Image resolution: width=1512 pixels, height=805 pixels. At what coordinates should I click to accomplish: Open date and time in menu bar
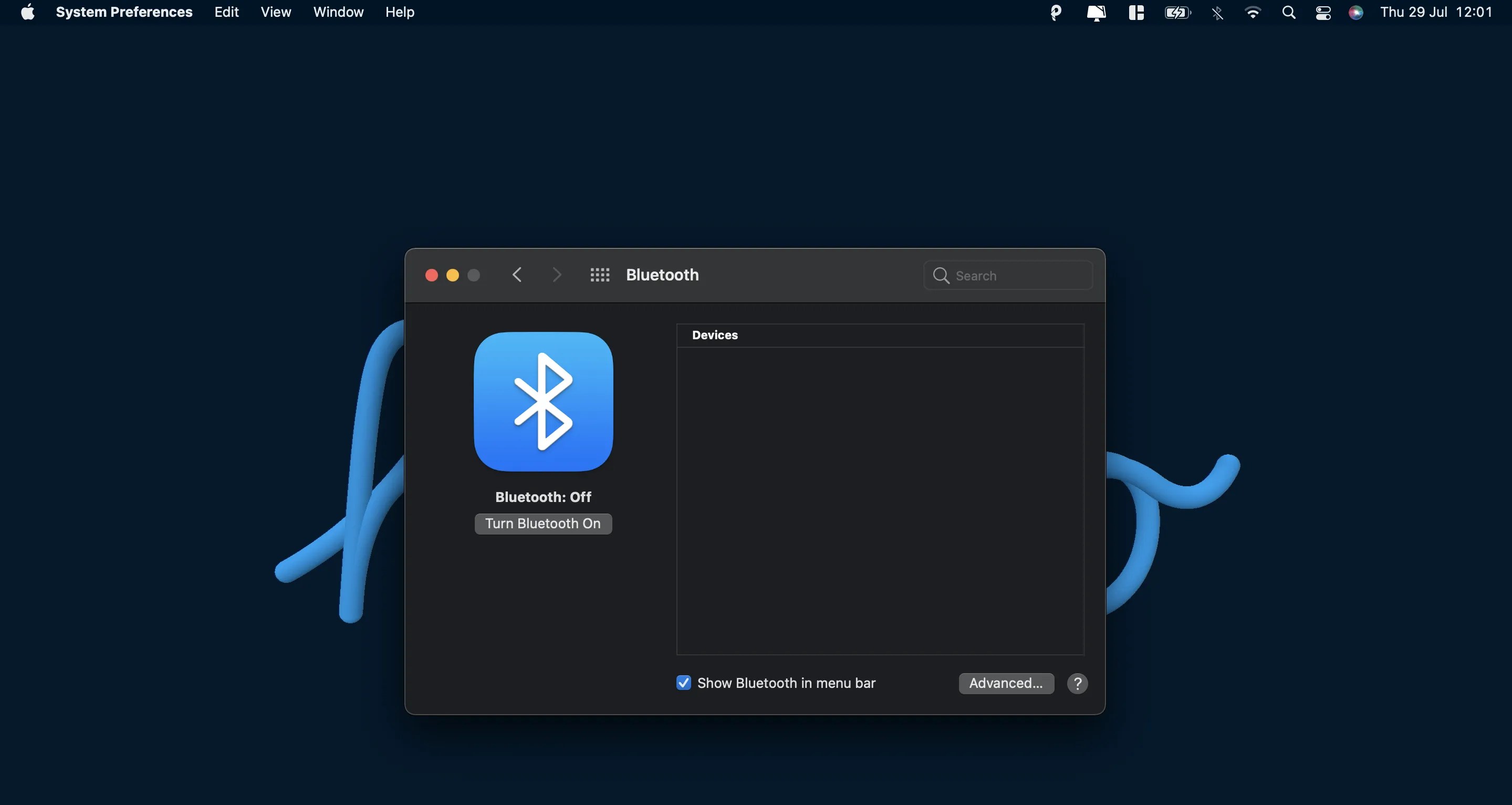(x=1436, y=12)
